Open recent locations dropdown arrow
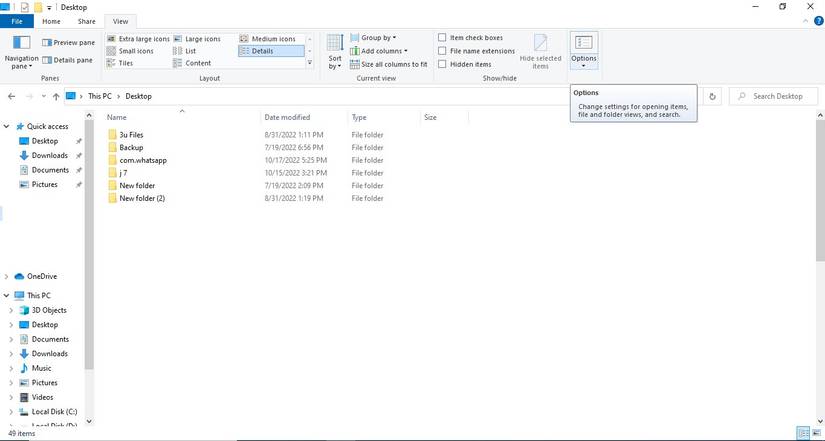Screen dimensions: 825x441 44,96
